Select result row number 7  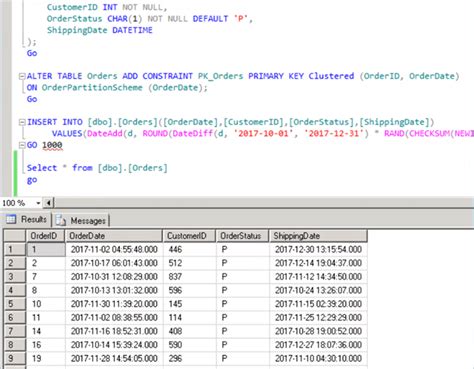pos(15,331)
